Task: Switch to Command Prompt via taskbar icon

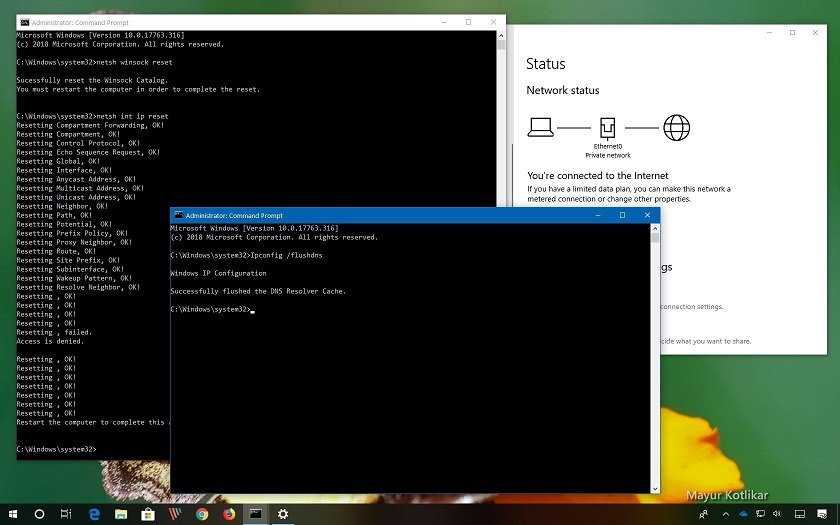Action: point(256,514)
